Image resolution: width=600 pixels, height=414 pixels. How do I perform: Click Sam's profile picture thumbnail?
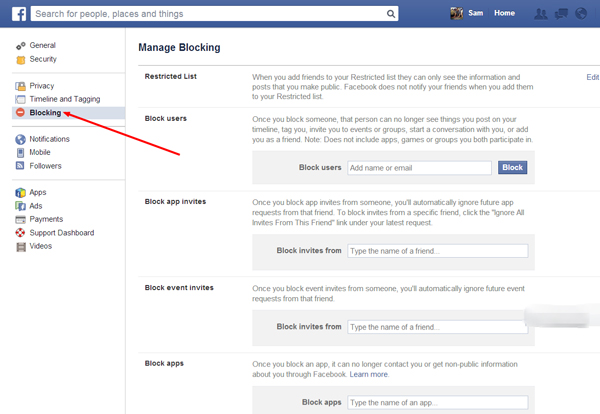coord(457,14)
